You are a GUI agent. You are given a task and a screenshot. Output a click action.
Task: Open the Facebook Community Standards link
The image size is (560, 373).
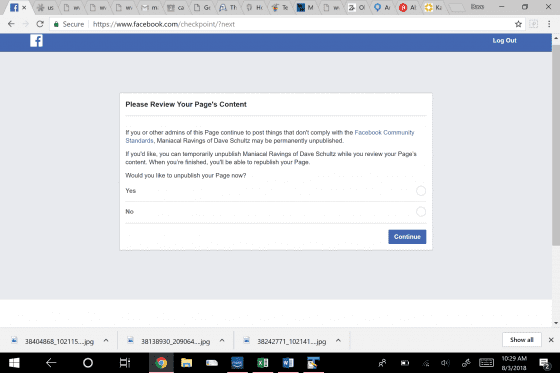(x=384, y=133)
